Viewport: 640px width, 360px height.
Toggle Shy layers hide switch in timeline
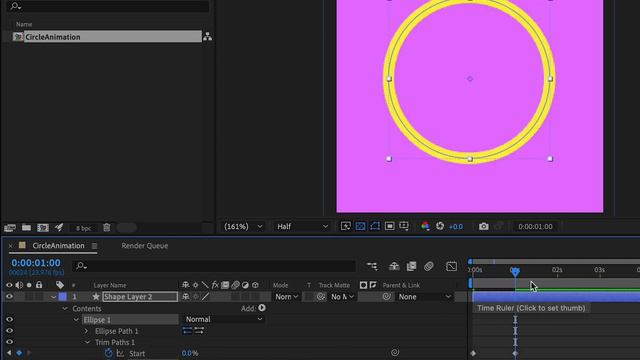394,266
